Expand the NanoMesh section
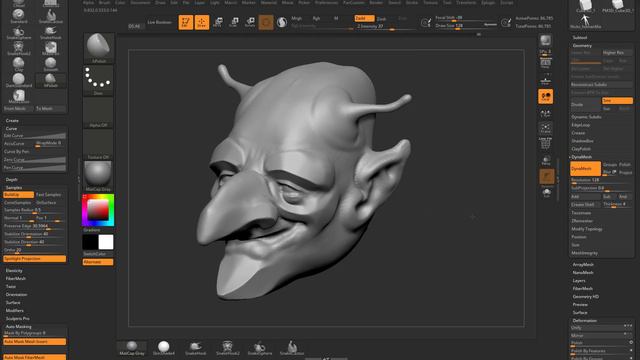 coord(583,273)
